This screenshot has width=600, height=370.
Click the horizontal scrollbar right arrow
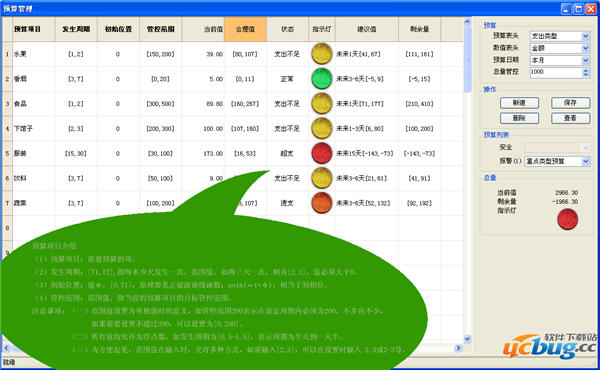click(458, 348)
